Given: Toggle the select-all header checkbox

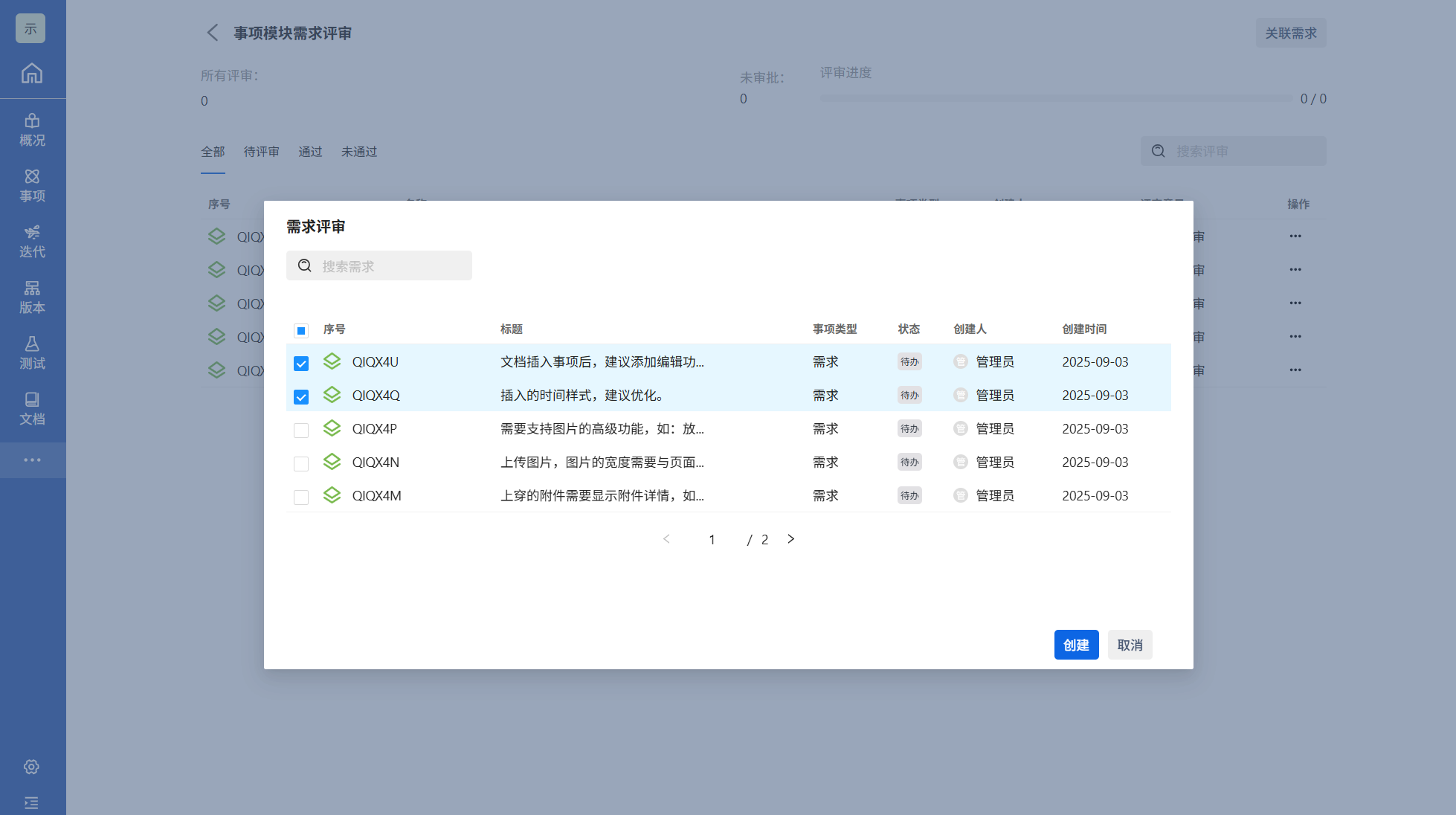Looking at the screenshot, I should tap(301, 330).
